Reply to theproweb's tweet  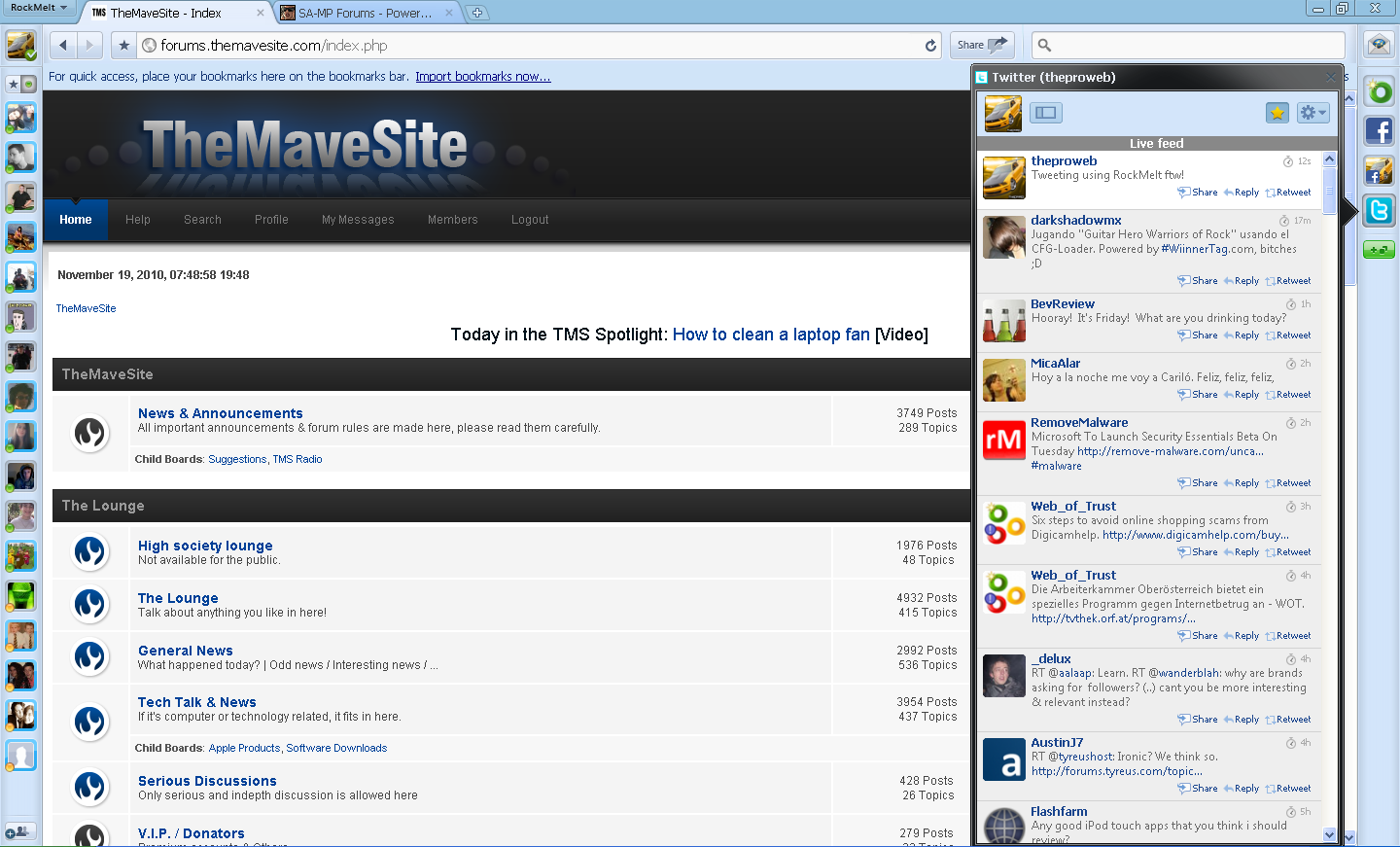(x=1241, y=193)
